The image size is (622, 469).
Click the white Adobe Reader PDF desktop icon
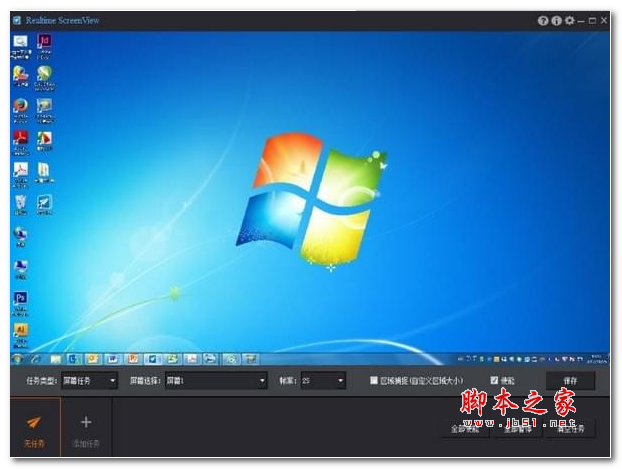(x=21, y=170)
